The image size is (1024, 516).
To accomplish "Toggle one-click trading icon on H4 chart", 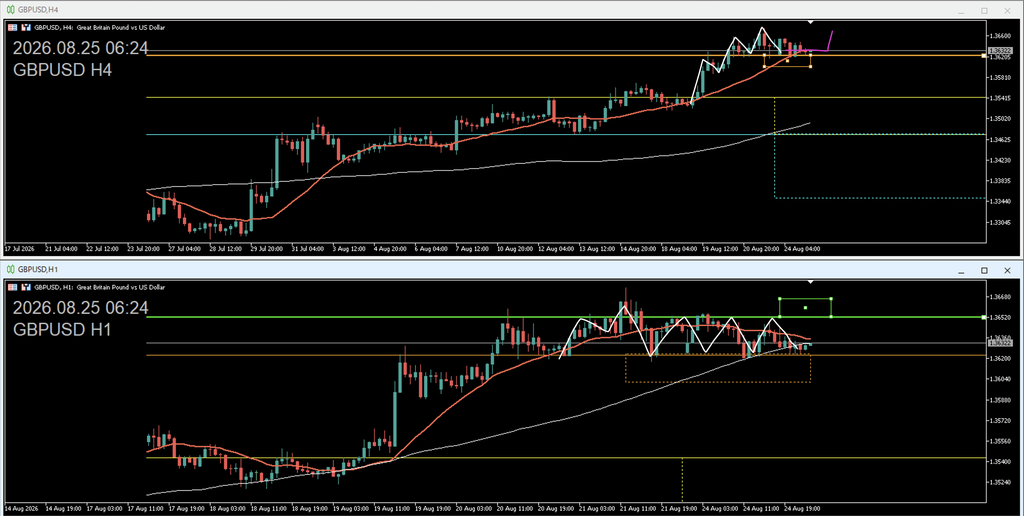I will coord(26,27).
